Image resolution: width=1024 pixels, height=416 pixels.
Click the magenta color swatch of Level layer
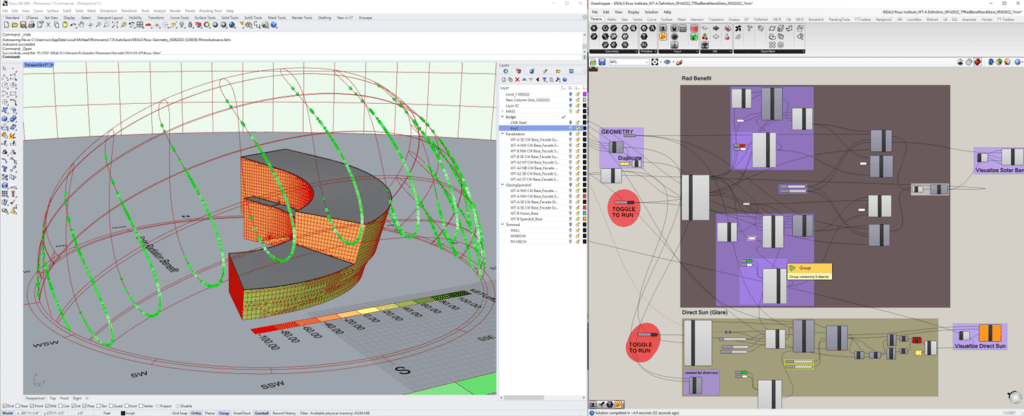click(584, 94)
